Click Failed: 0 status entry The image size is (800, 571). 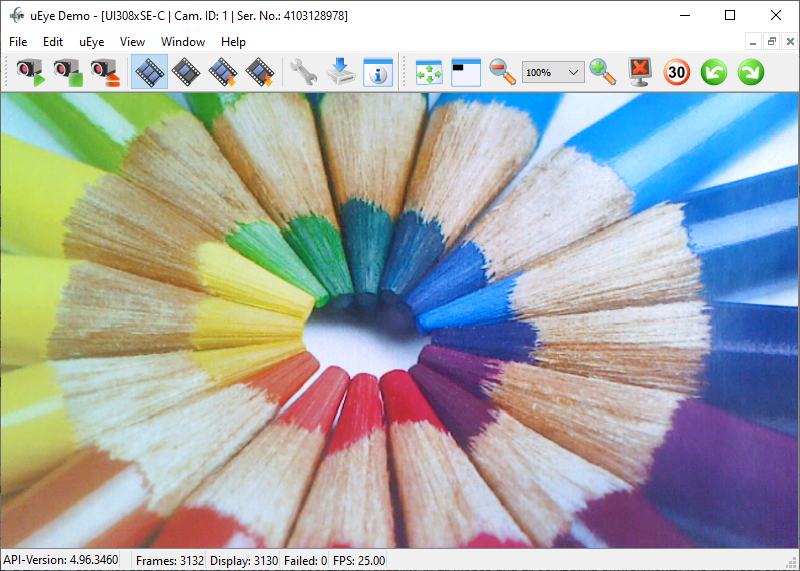pos(306,560)
